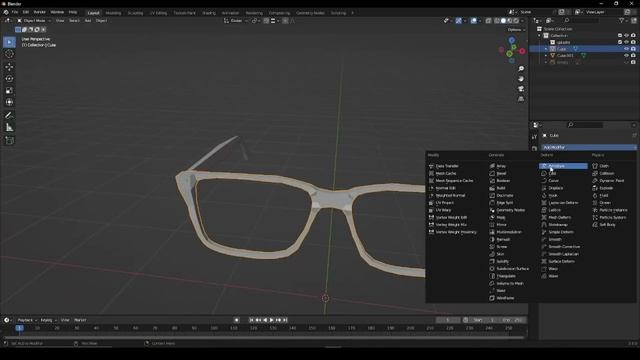The image size is (640, 360).
Task: Add the Array modifier
Action: point(501,166)
